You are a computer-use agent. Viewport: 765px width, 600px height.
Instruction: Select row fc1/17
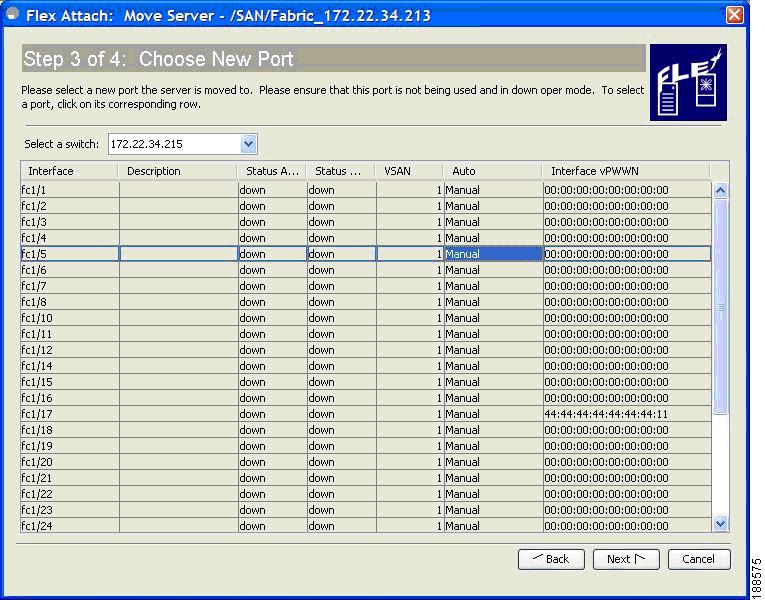[366, 414]
